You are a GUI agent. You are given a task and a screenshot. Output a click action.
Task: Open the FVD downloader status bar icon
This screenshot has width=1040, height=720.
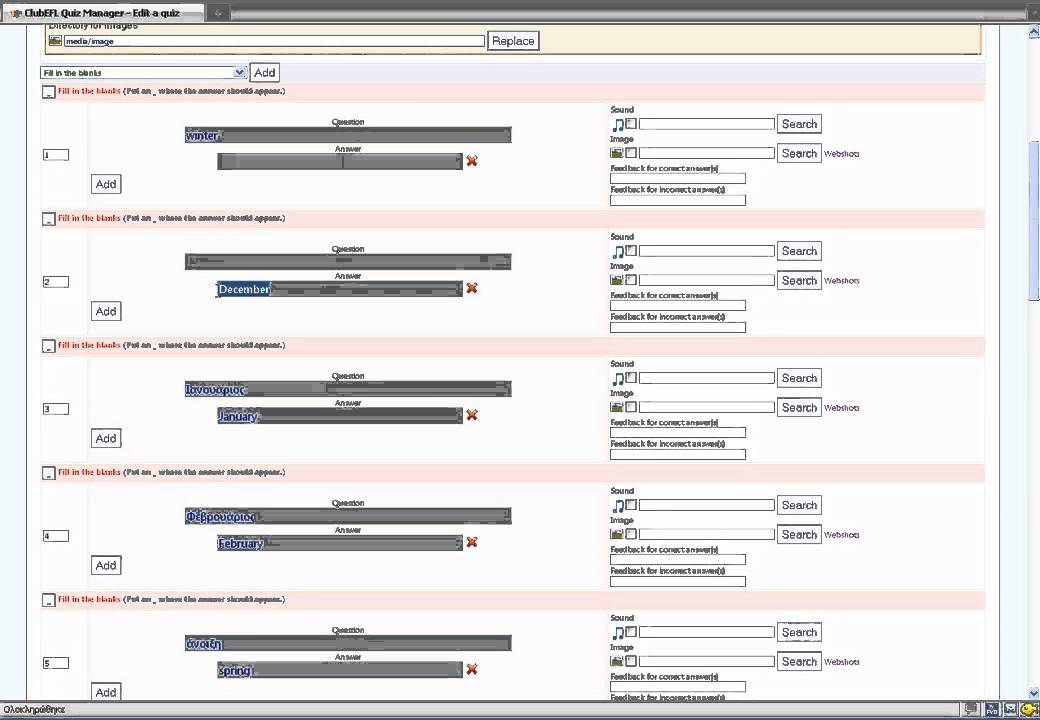pos(992,709)
